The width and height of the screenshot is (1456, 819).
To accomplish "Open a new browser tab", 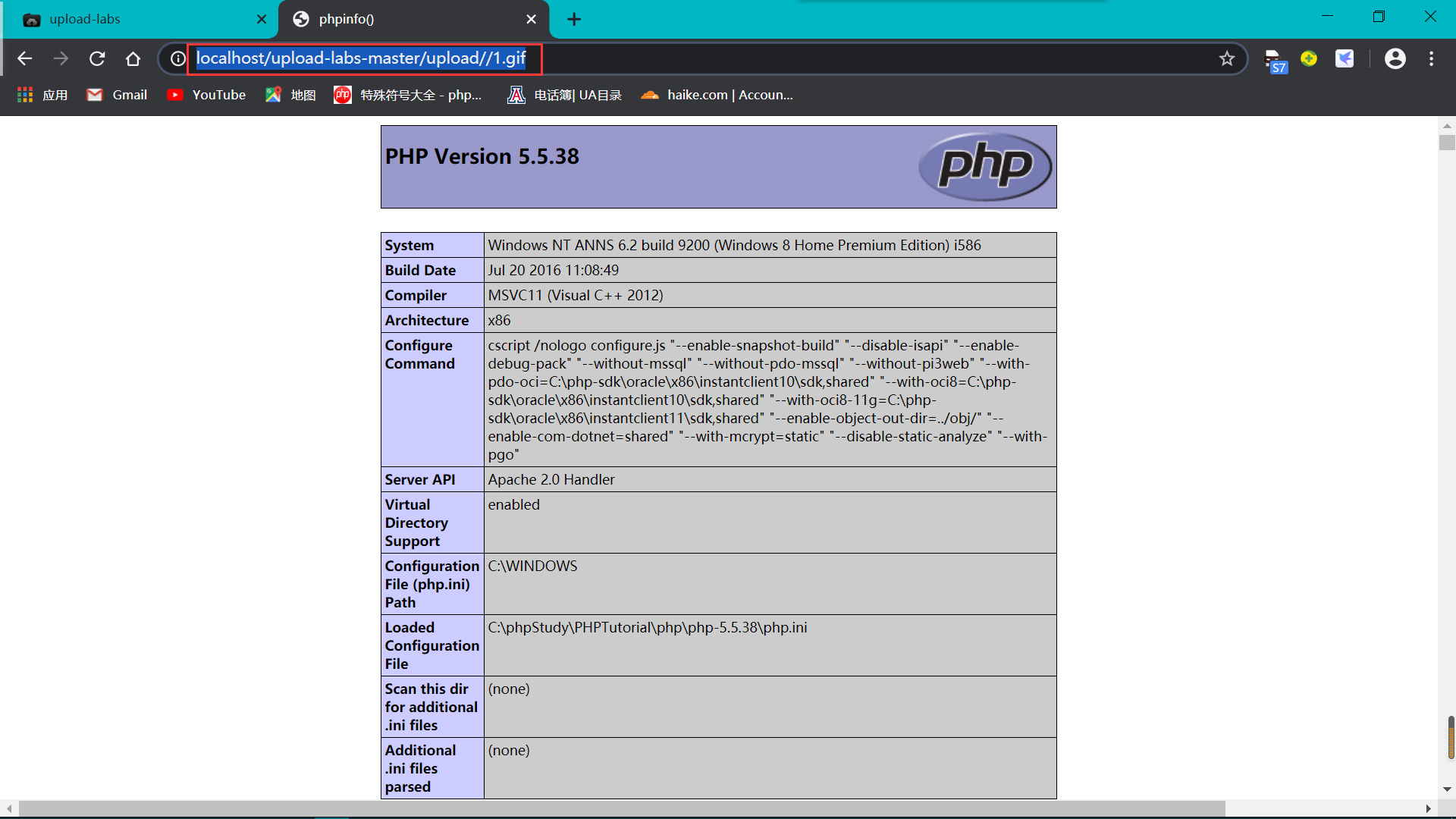I will pos(574,20).
